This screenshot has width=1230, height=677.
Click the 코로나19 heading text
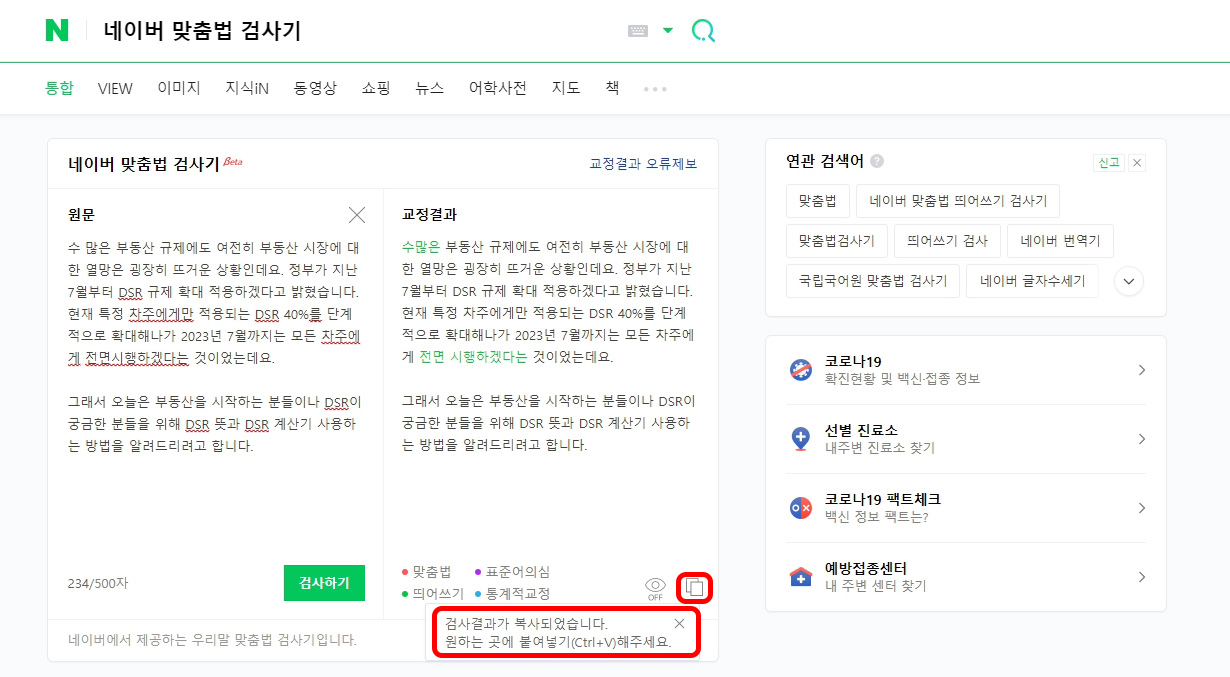pyautogui.click(x=853, y=361)
